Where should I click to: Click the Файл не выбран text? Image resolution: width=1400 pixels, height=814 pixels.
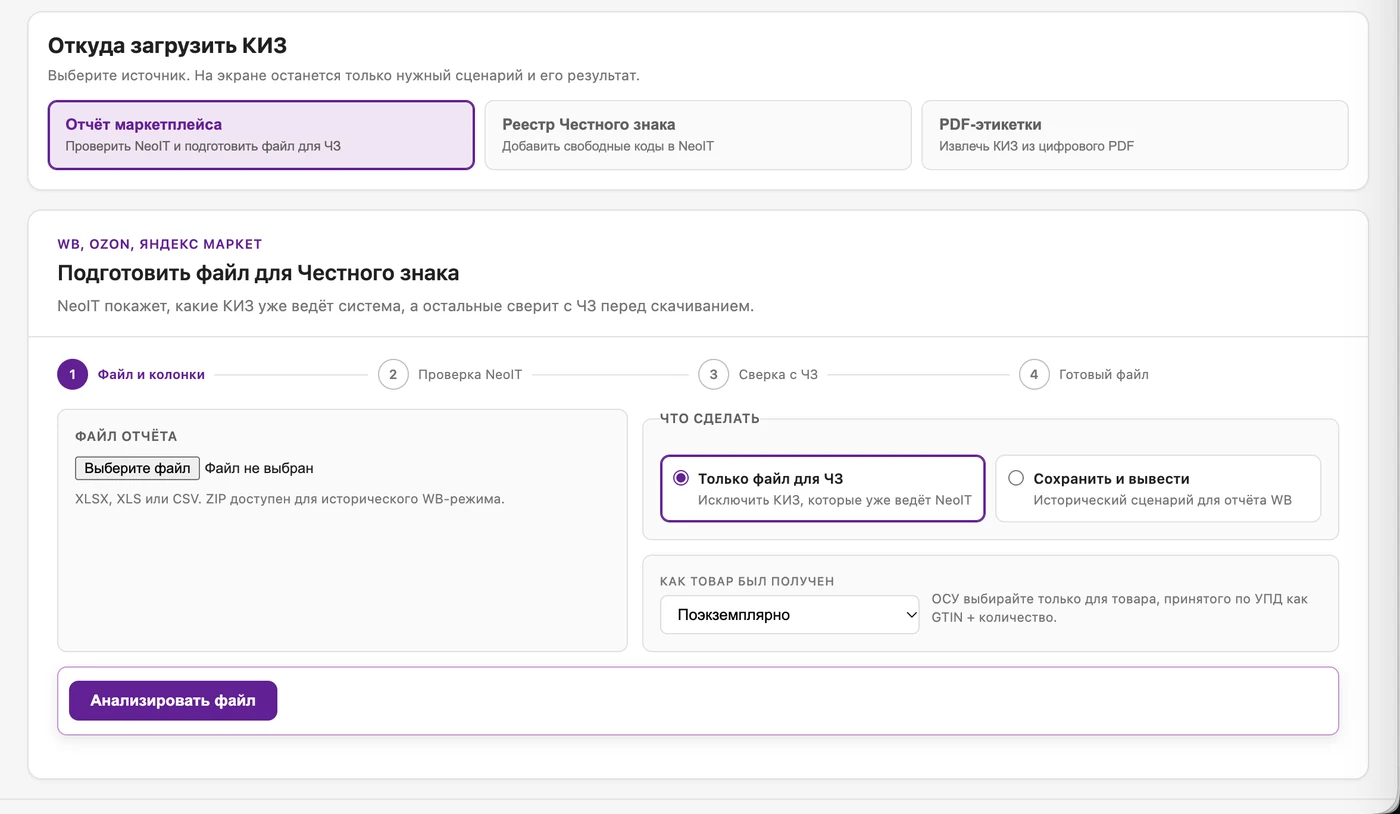coord(259,468)
